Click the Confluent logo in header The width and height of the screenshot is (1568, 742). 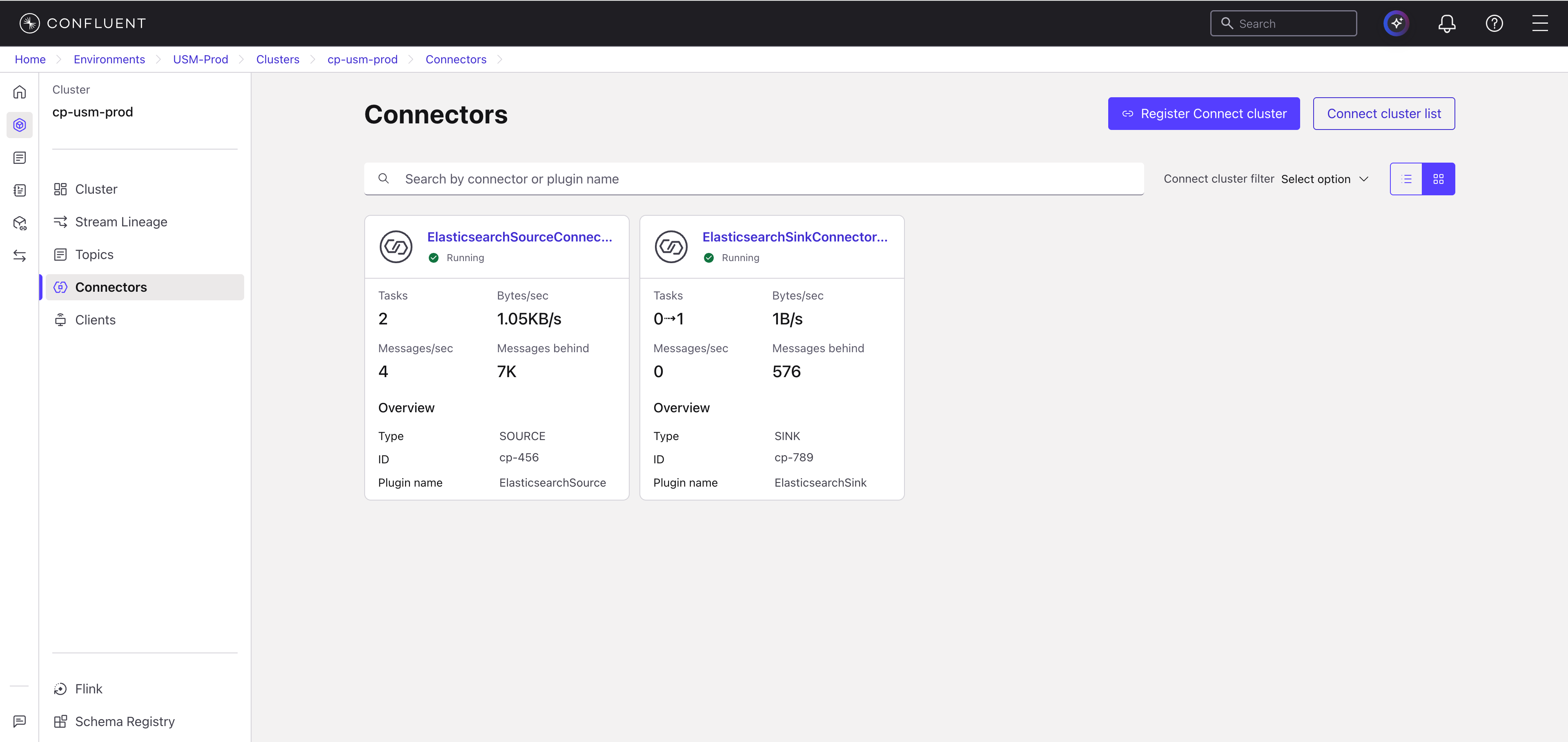coord(83,23)
